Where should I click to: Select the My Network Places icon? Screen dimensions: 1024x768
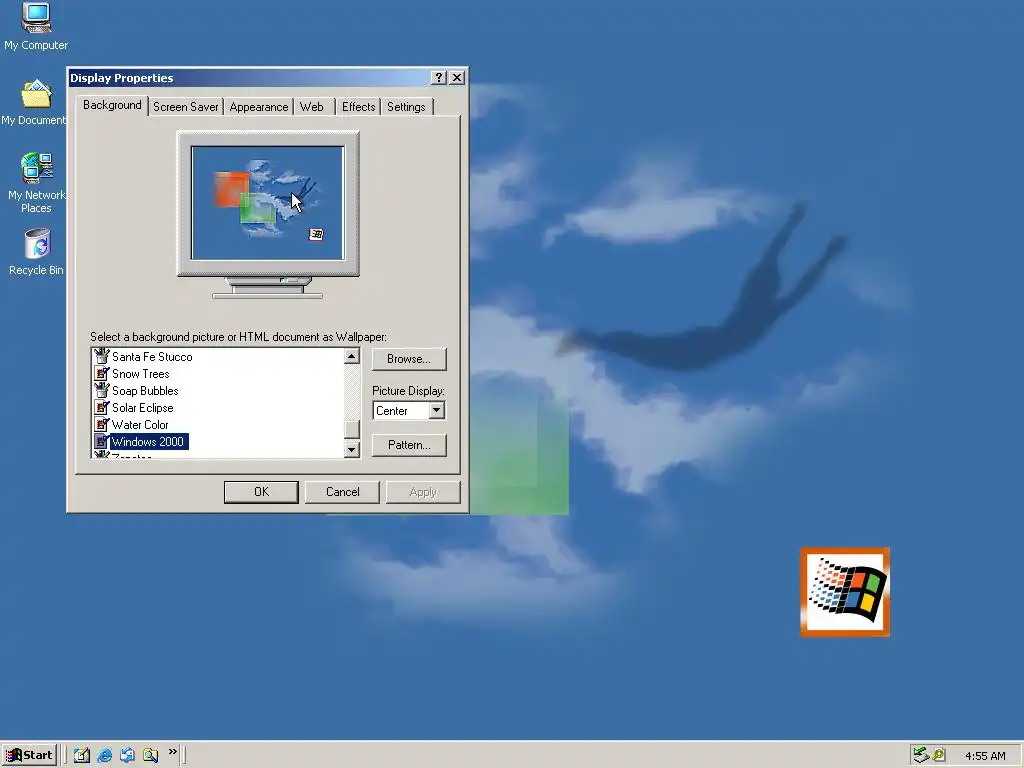click(36, 182)
